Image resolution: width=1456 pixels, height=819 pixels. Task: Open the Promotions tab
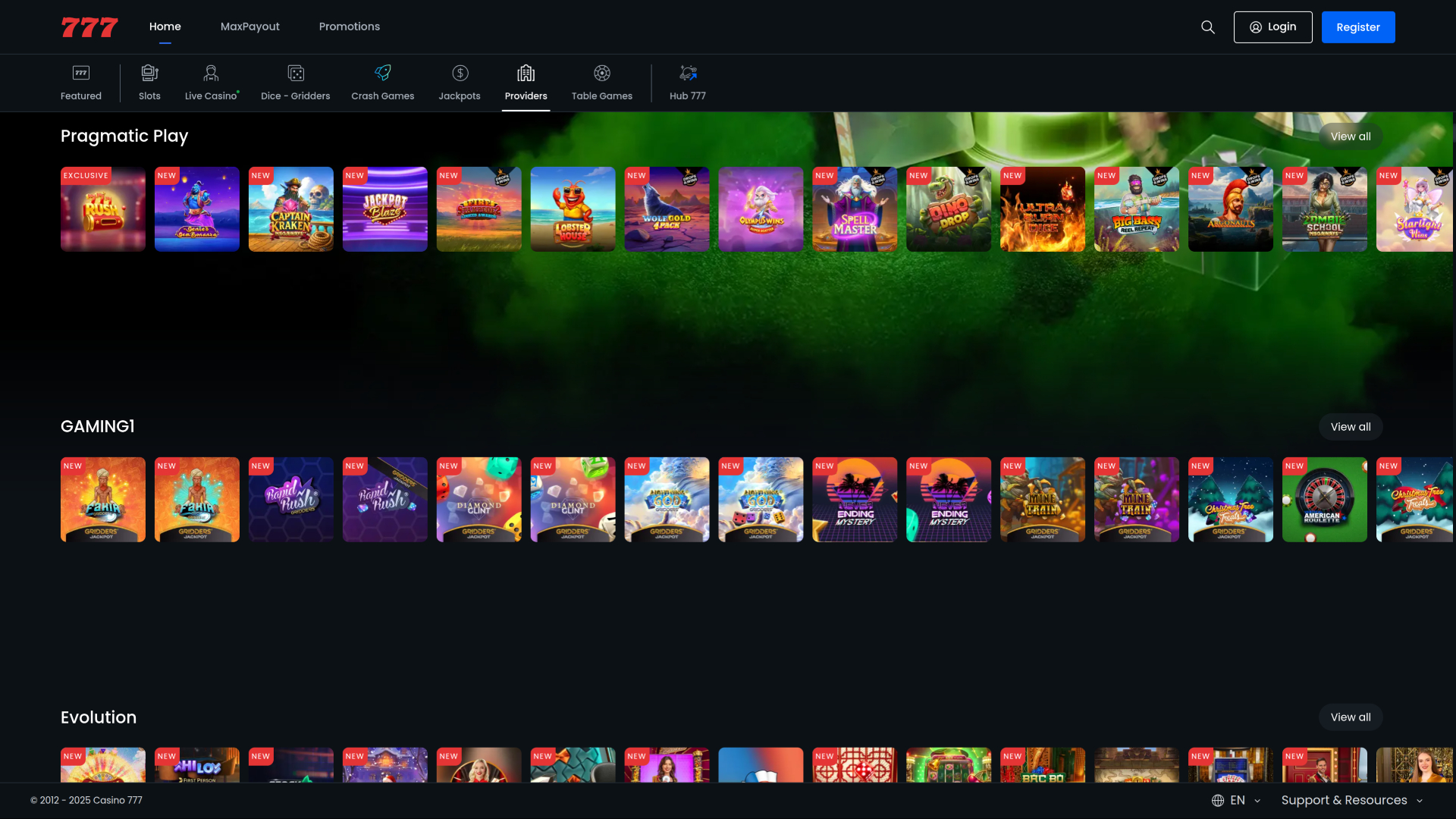(x=350, y=27)
